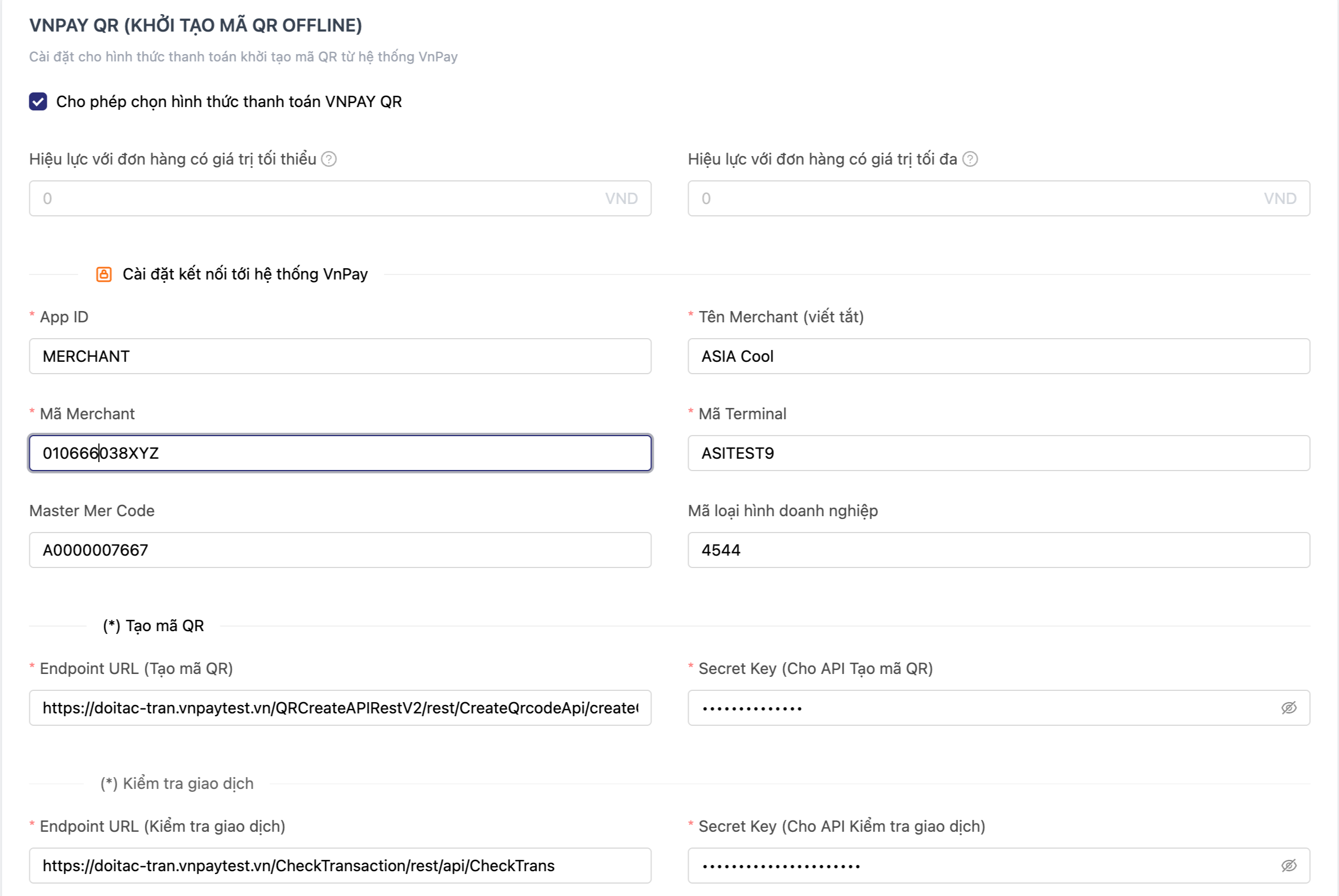Click the orange lock icon for VnPay connection
The height and width of the screenshot is (896, 1339).
click(104, 274)
